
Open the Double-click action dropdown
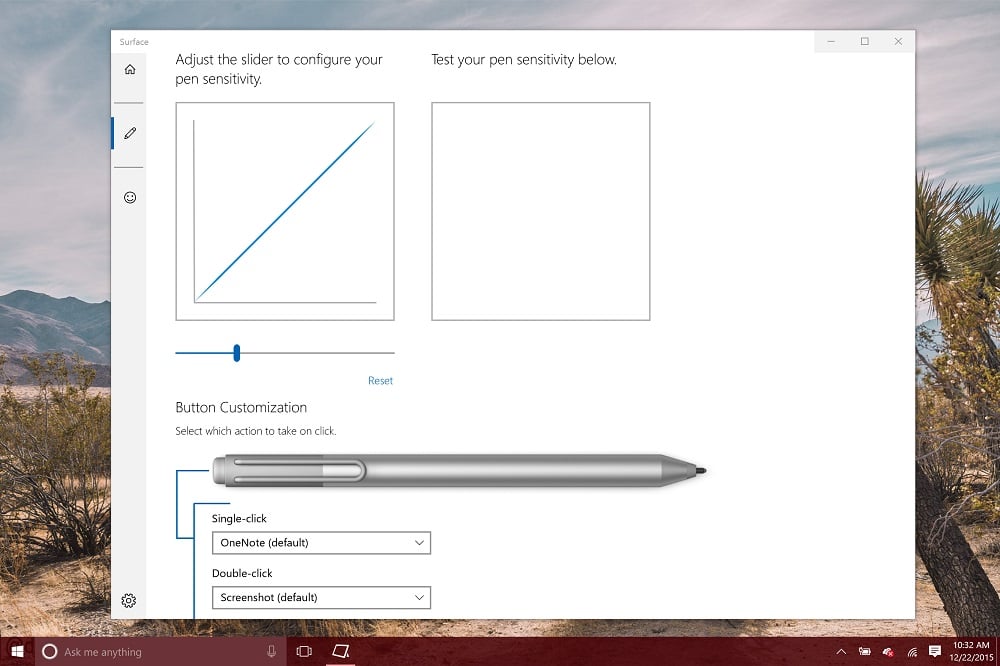320,597
